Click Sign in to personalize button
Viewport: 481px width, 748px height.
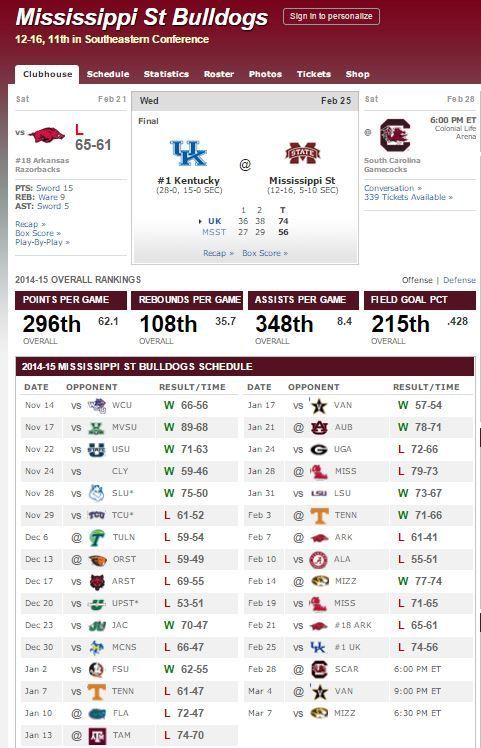[x=331, y=16]
